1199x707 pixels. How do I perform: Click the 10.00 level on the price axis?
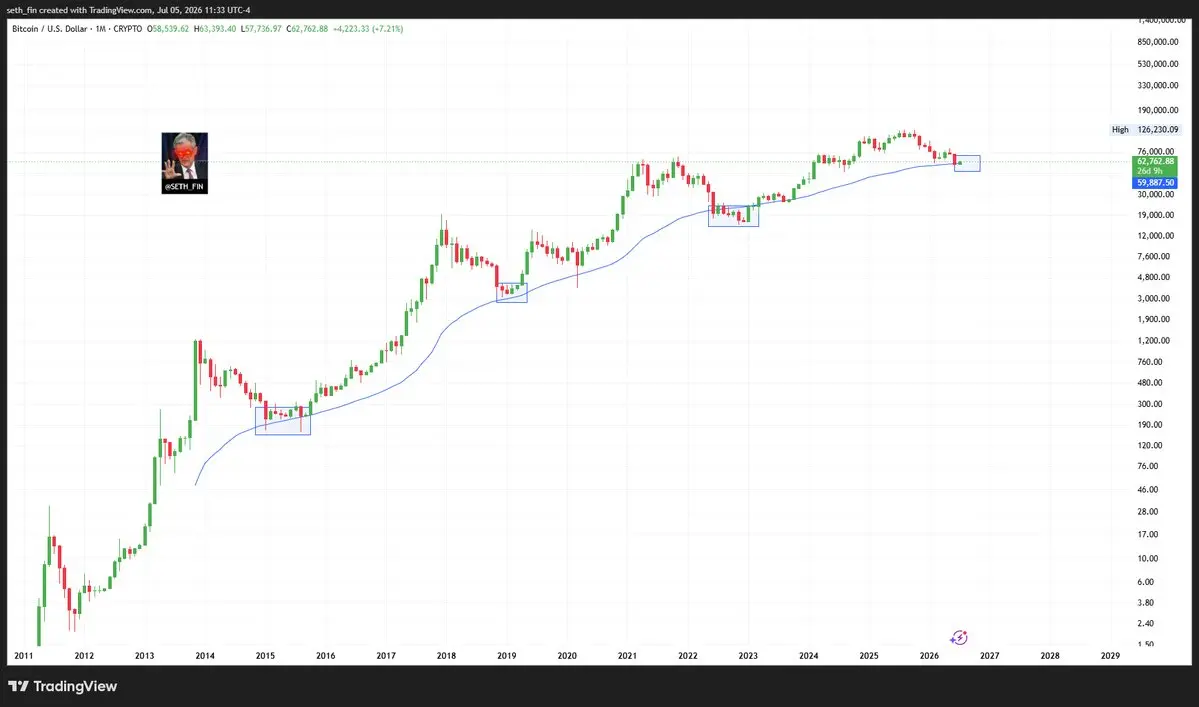click(1147, 559)
